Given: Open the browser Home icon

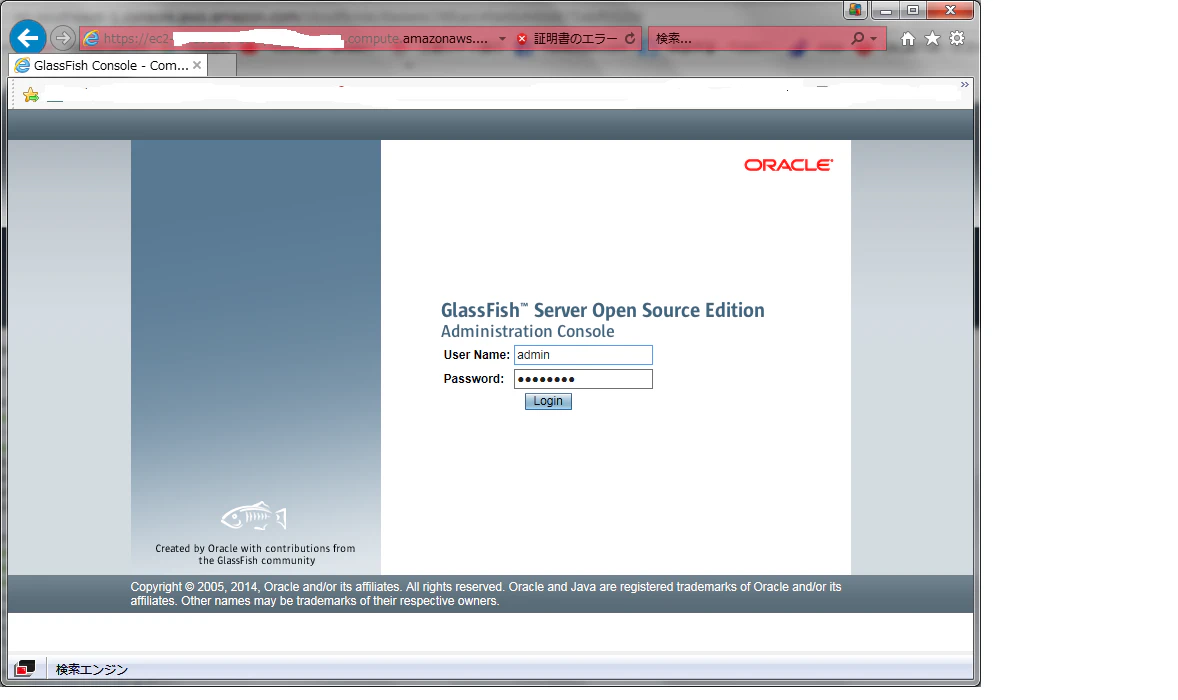Looking at the screenshot, I should [908, 38].
